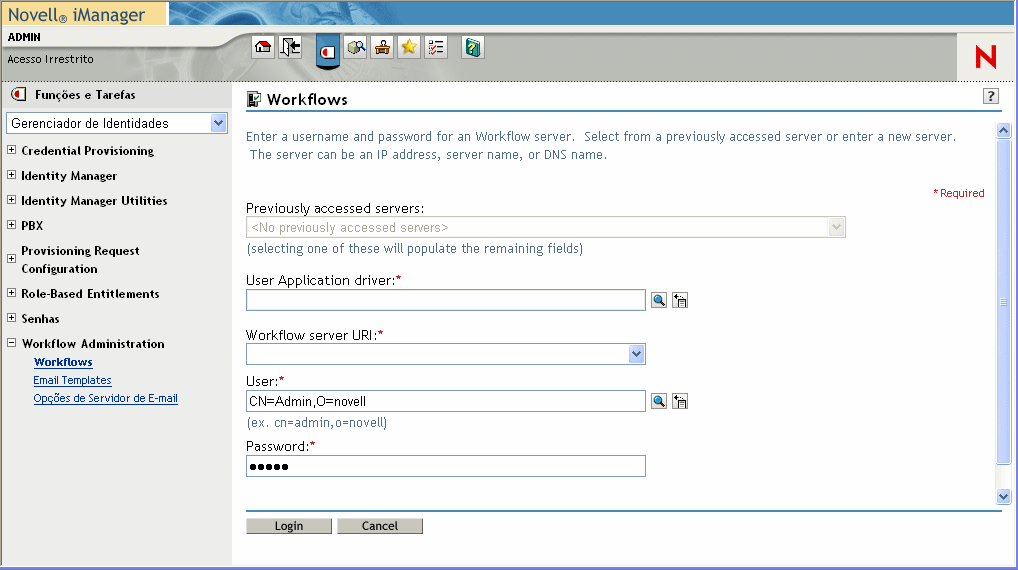Viewport: 1018px width, 570px height.
Task: Open the Workflows task link
Action: coord(63,362)
